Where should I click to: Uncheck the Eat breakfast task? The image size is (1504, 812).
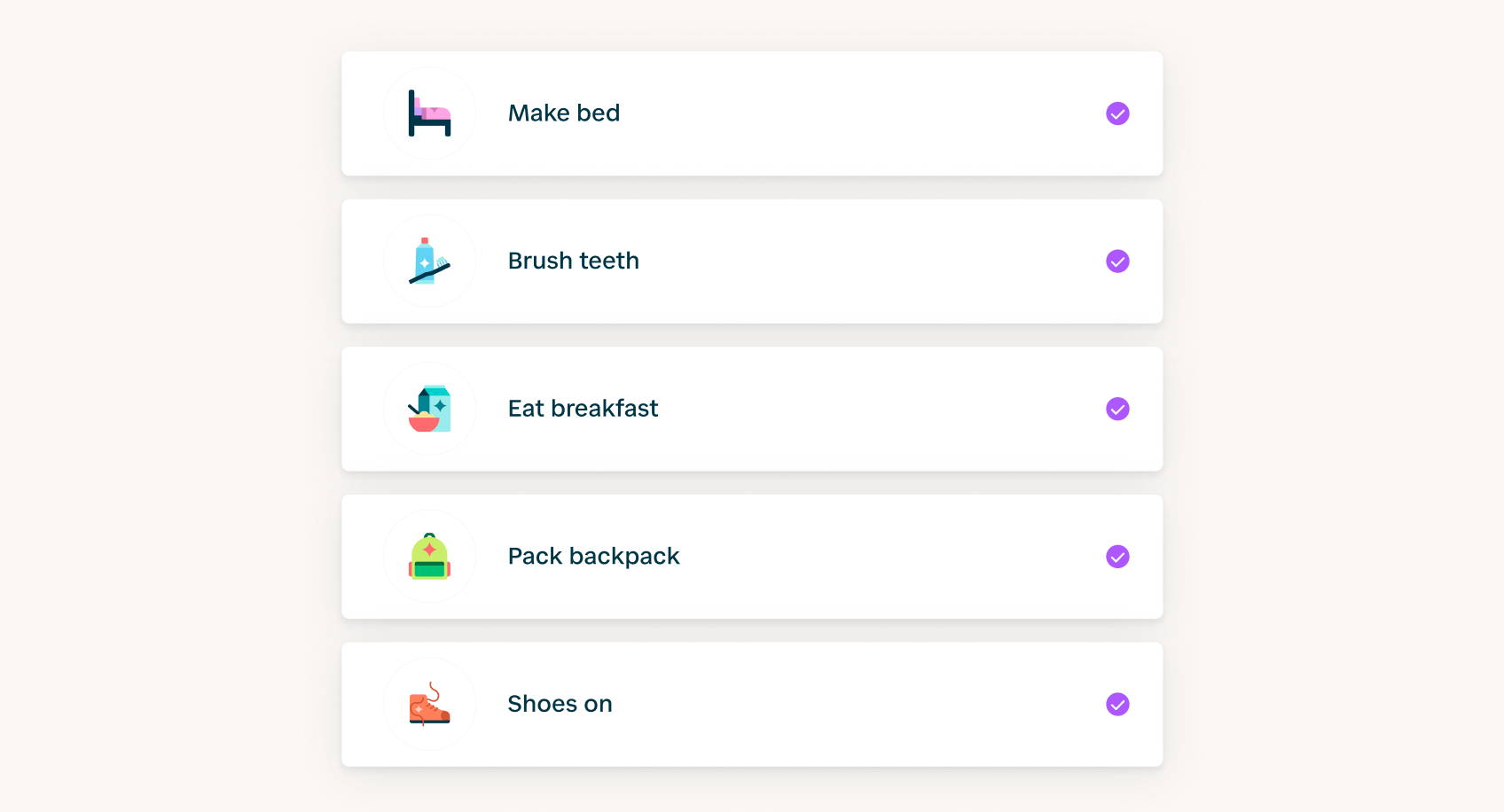pos(1117,409)
